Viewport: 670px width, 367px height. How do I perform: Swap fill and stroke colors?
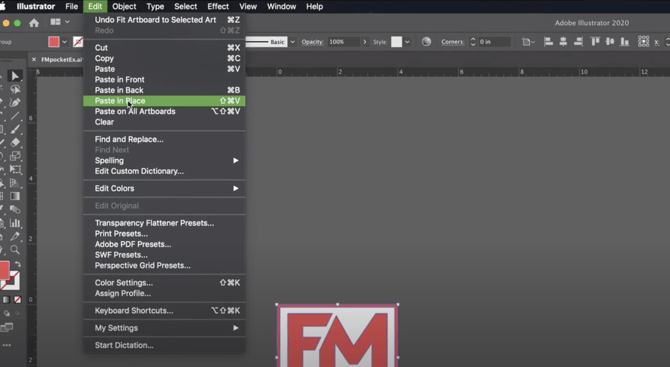[18, 264]
